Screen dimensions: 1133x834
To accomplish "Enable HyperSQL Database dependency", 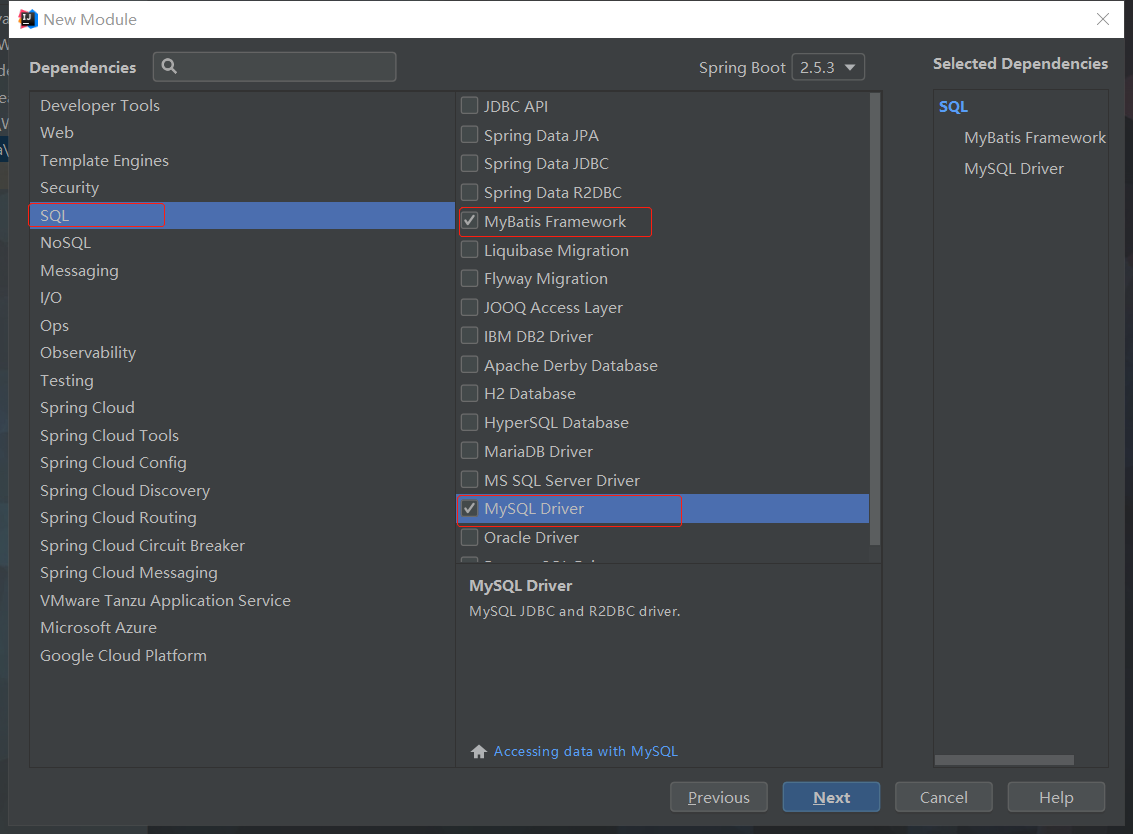I will point(470,422).
